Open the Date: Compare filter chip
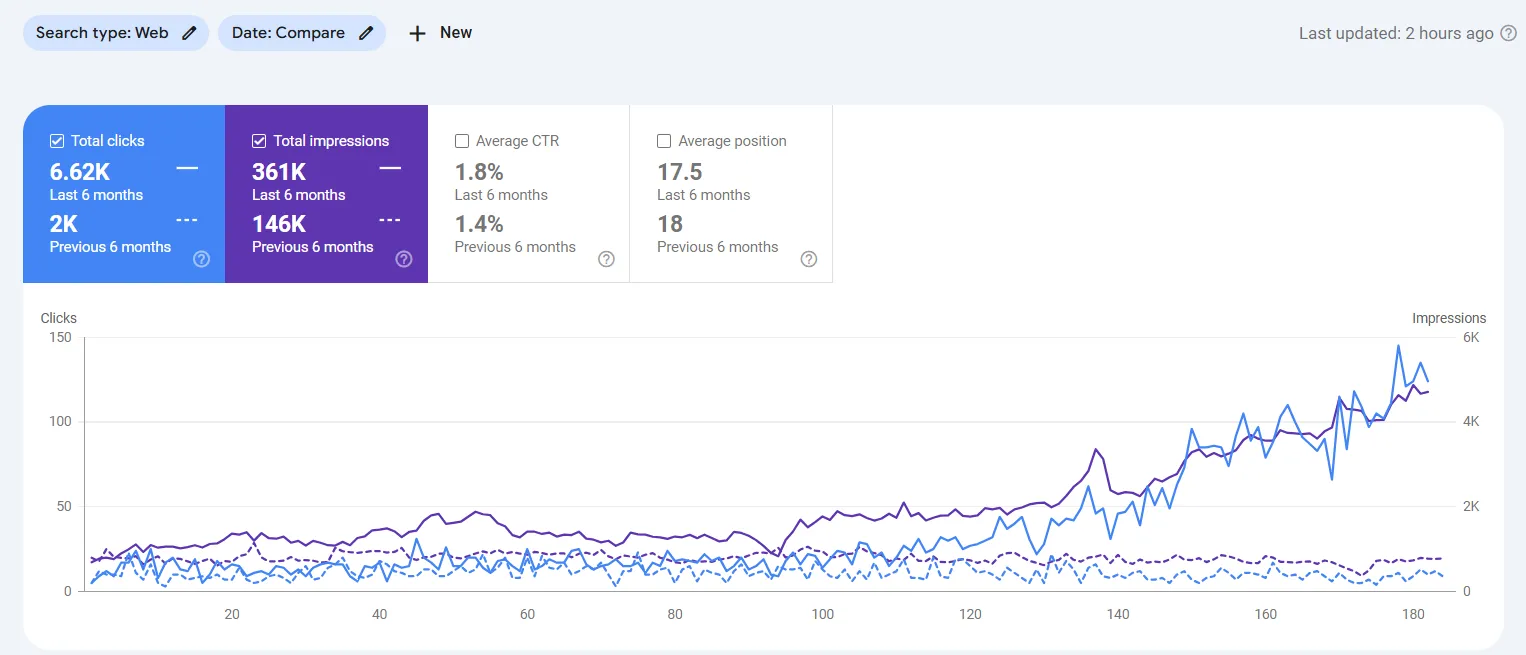This screenshot has height=655, width=1526. click(302, 33)
